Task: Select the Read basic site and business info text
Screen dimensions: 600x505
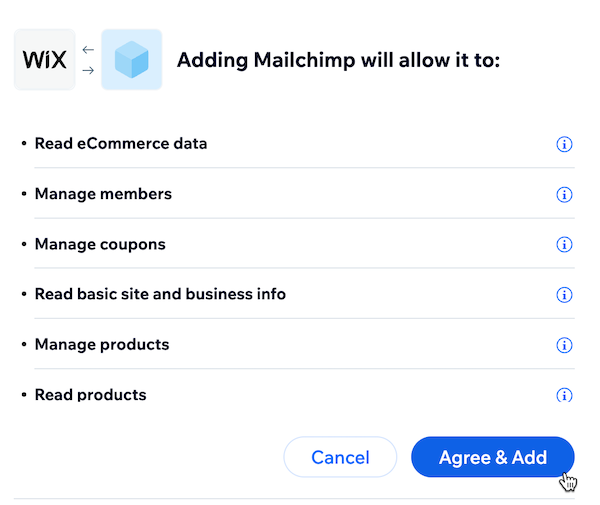Action: coord(160,294)
